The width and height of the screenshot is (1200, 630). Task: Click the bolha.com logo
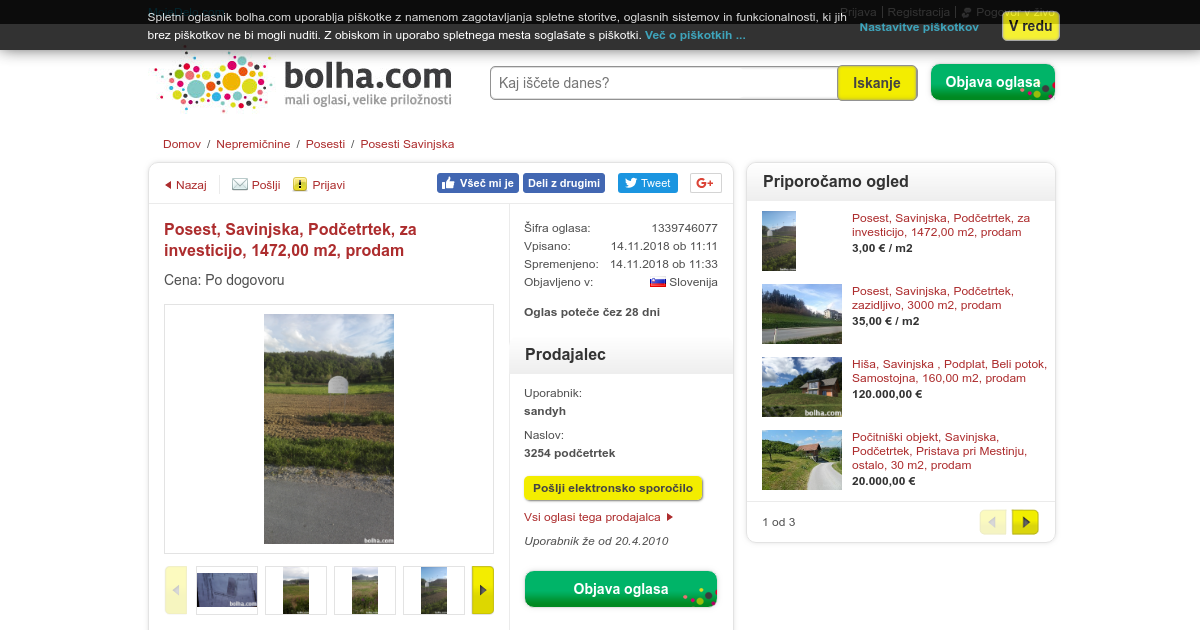tap(304, 83)
